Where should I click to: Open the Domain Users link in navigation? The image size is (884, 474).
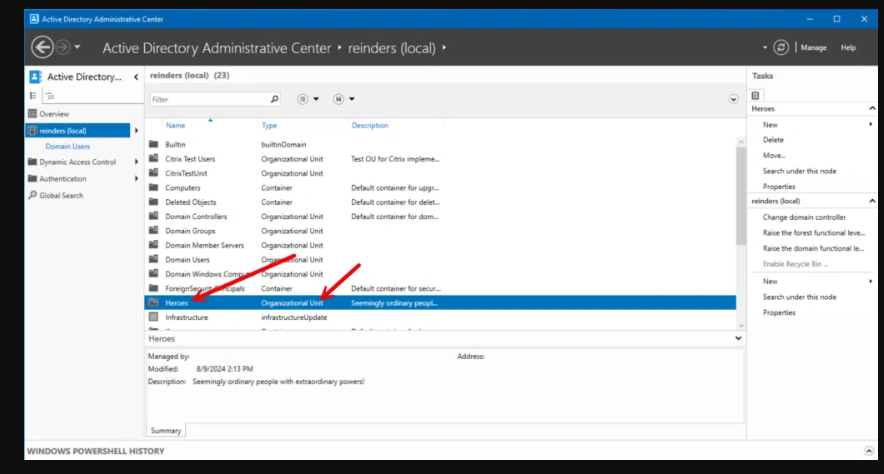tap(67, 146)
